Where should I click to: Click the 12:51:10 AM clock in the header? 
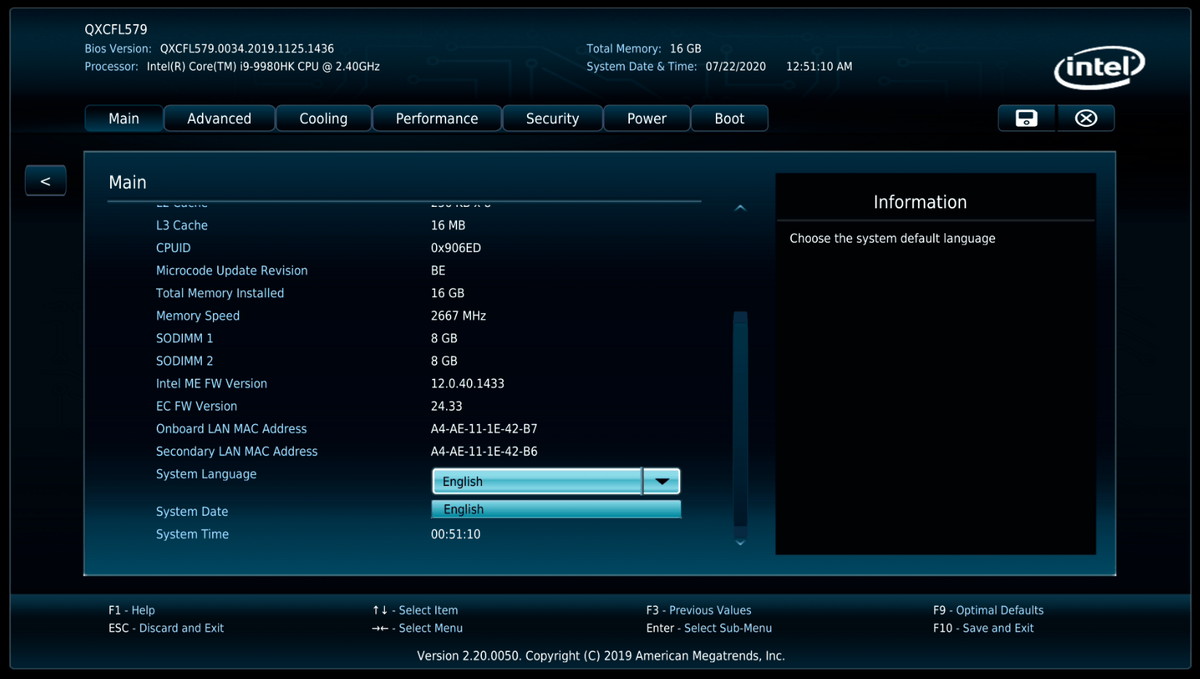819,66
